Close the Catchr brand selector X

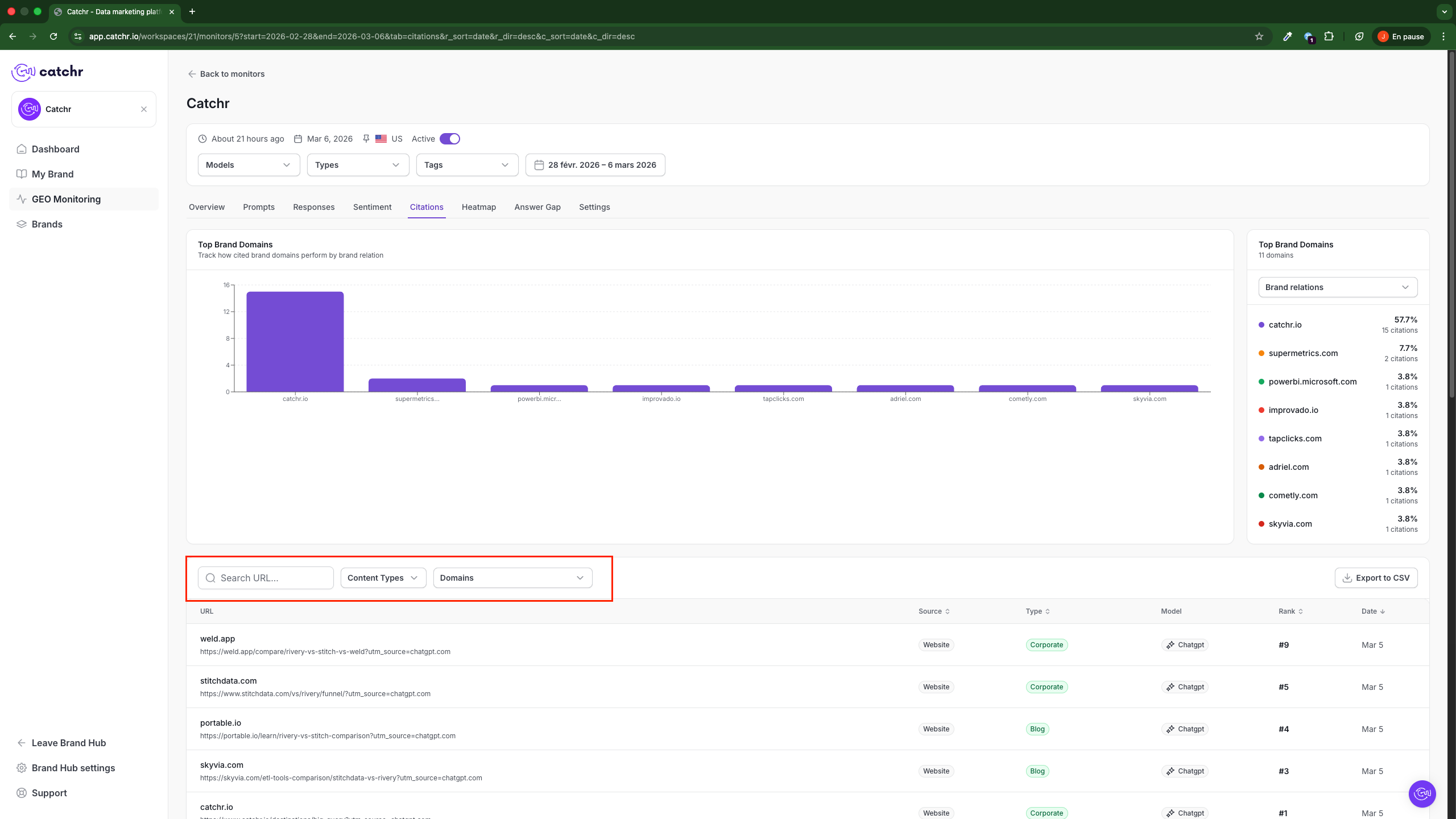[x=144, y=109]
